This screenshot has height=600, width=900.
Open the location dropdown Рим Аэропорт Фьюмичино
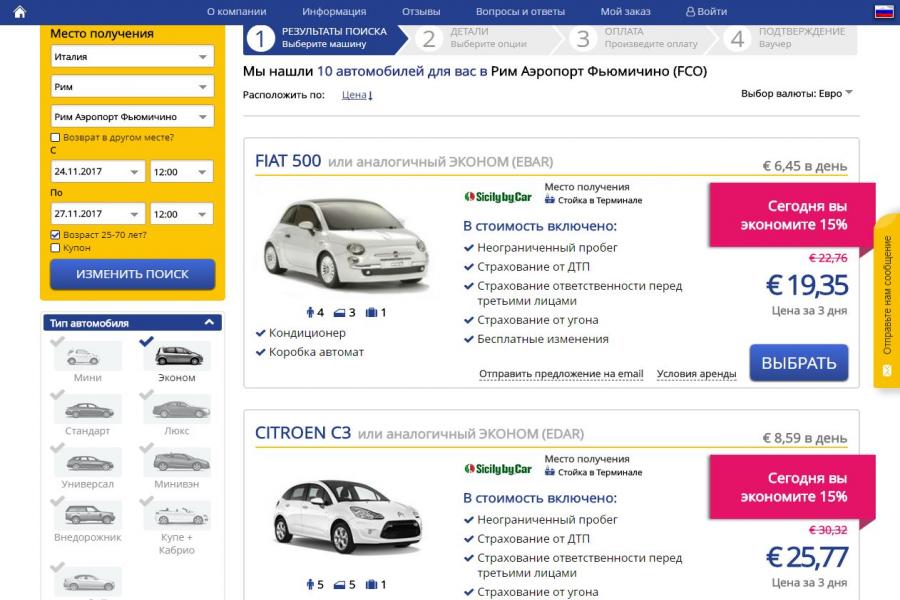[132, 117]
